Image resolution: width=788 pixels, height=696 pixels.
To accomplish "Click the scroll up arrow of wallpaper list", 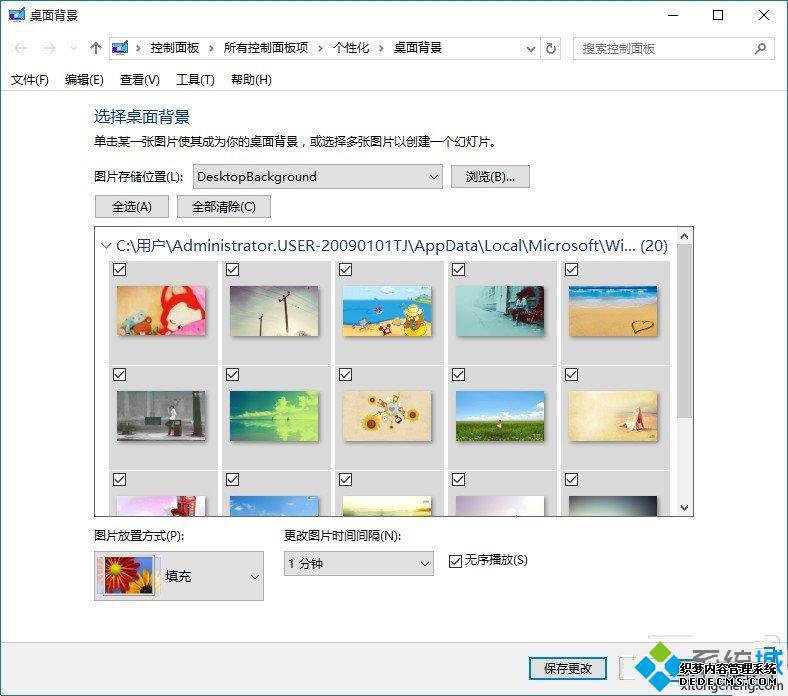I will (x=684, y=236).
